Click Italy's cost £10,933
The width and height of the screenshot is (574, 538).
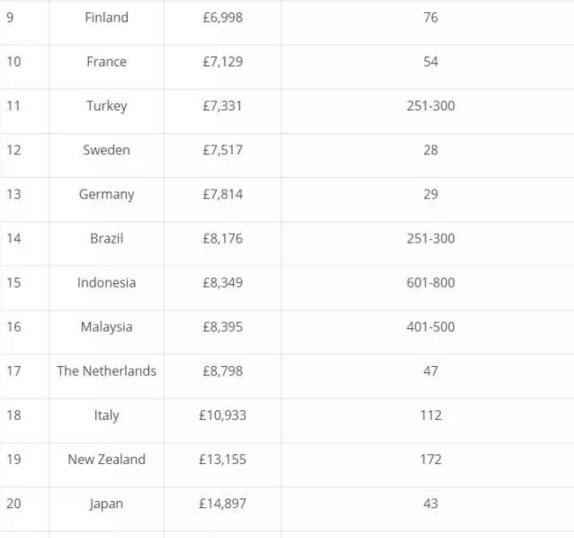click(223, 415)
